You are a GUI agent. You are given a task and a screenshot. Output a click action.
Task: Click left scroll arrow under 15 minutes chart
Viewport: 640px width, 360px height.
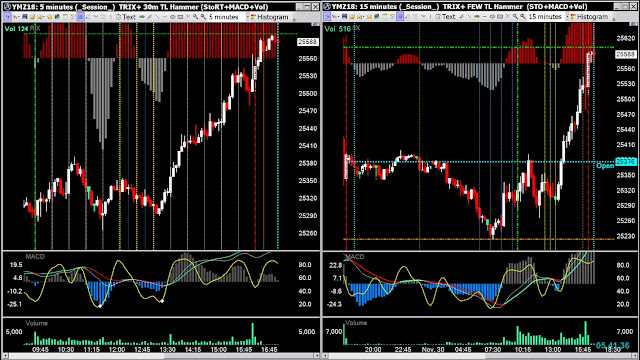[x=325, y=356]
